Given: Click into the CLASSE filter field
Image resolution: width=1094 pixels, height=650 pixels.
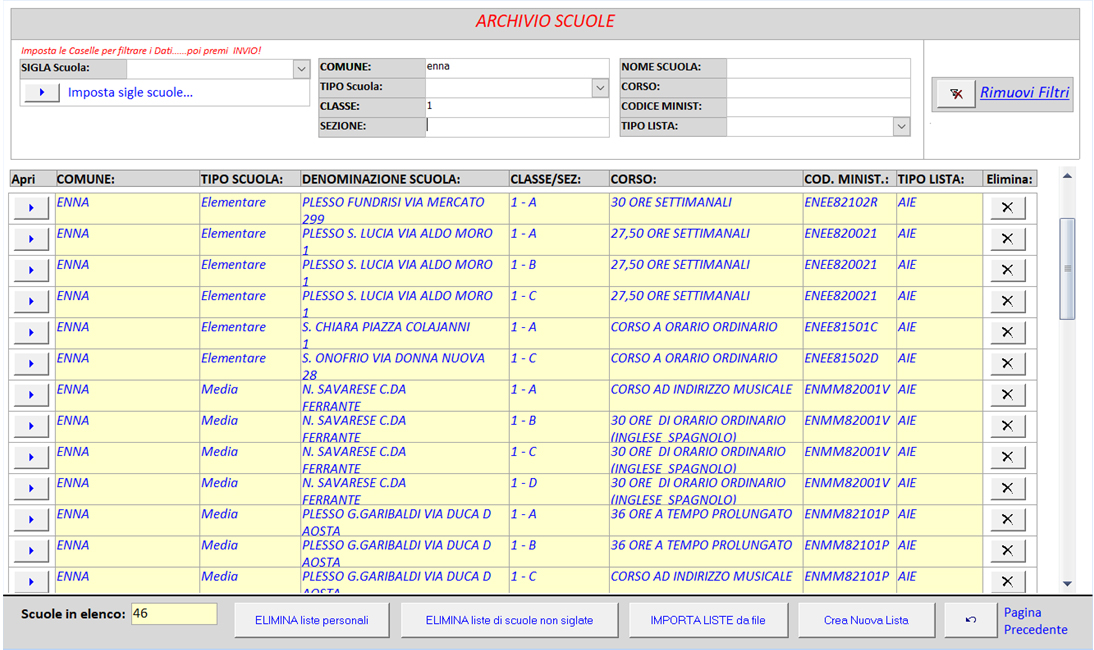Looking at the screenshot, I should (x=516, y=107).
